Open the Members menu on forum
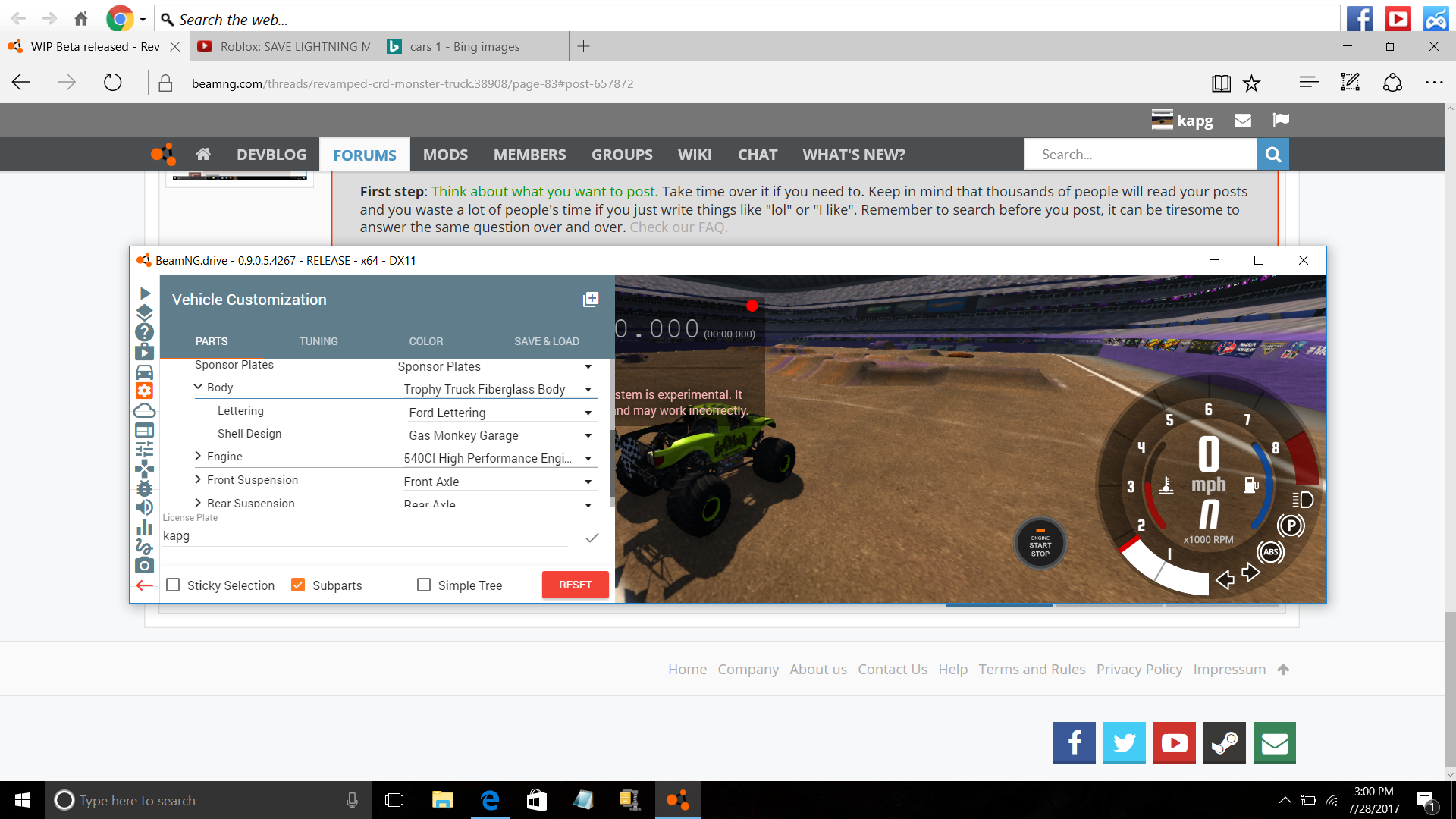 click(x=529, y=155)
